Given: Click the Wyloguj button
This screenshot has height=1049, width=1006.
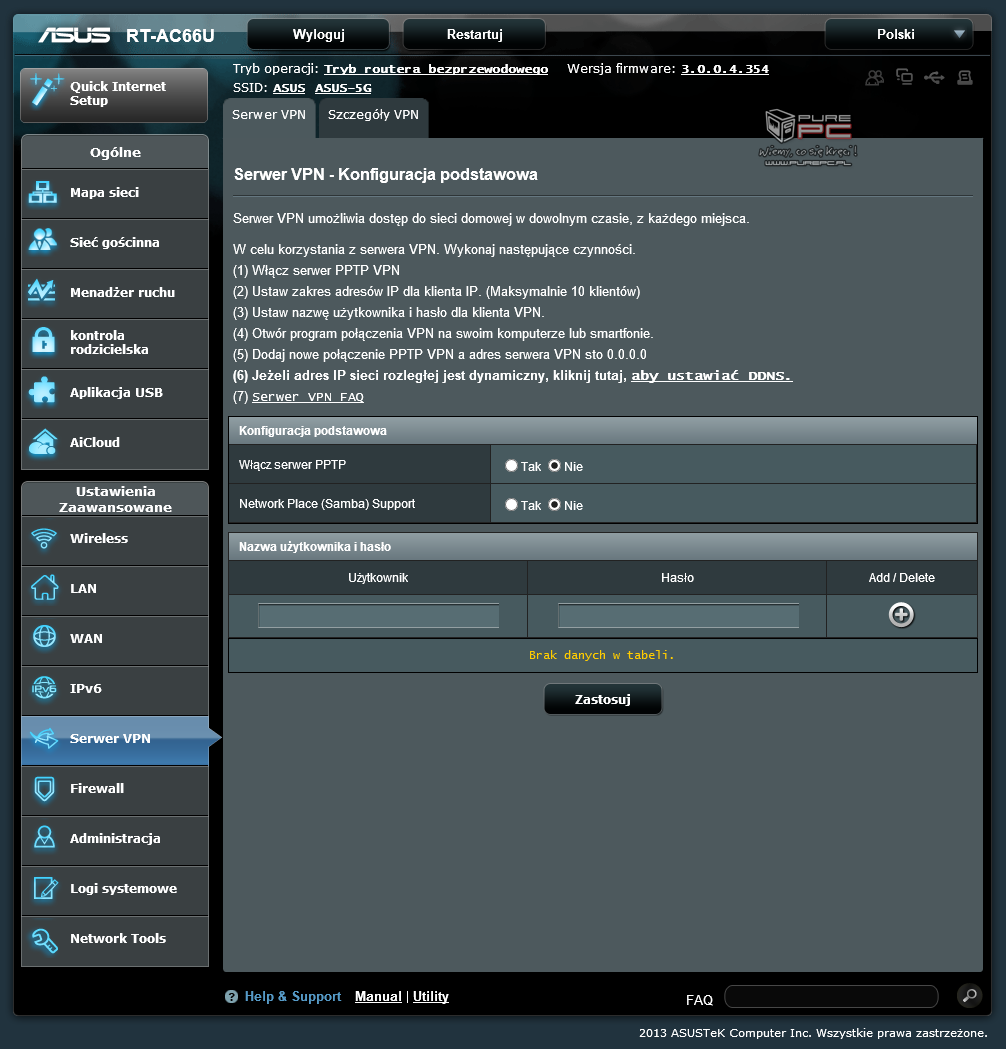Looking at the screenshot, I should click(318, 34).
